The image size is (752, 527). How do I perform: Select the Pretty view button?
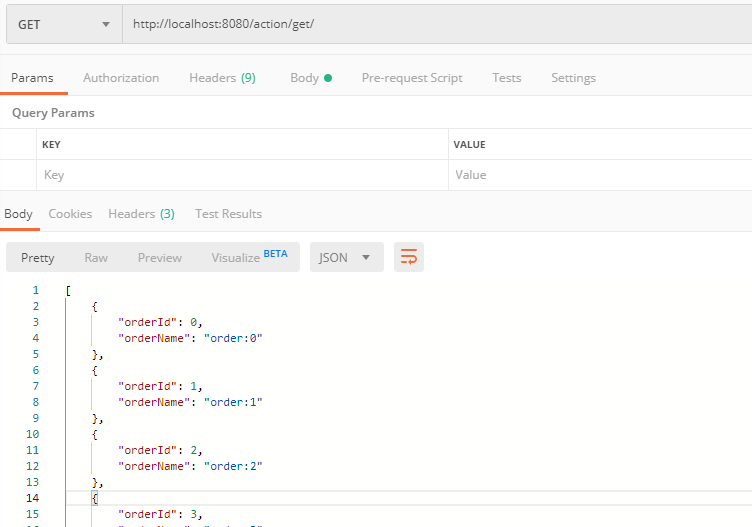[x=38, y=258]
